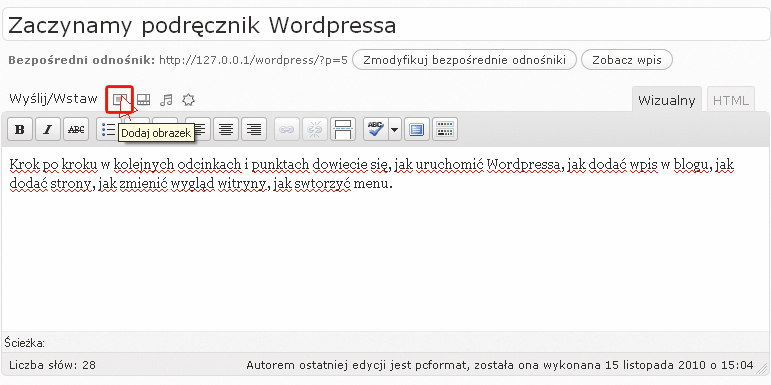Viewport: 771px width, 385px height.
Task: Center-align the text
Action: tap(226, 129)
